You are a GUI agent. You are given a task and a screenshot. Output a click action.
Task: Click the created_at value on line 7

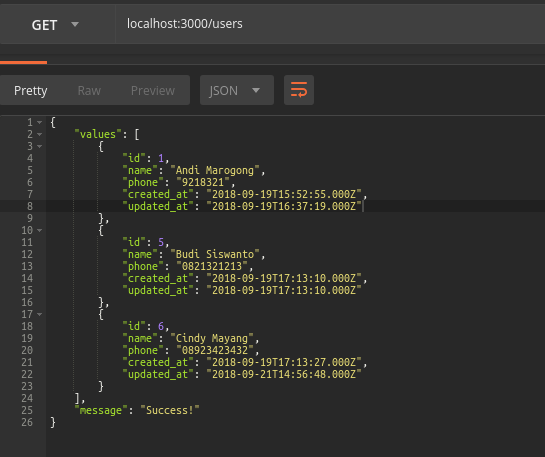click(x=284, y=194)
